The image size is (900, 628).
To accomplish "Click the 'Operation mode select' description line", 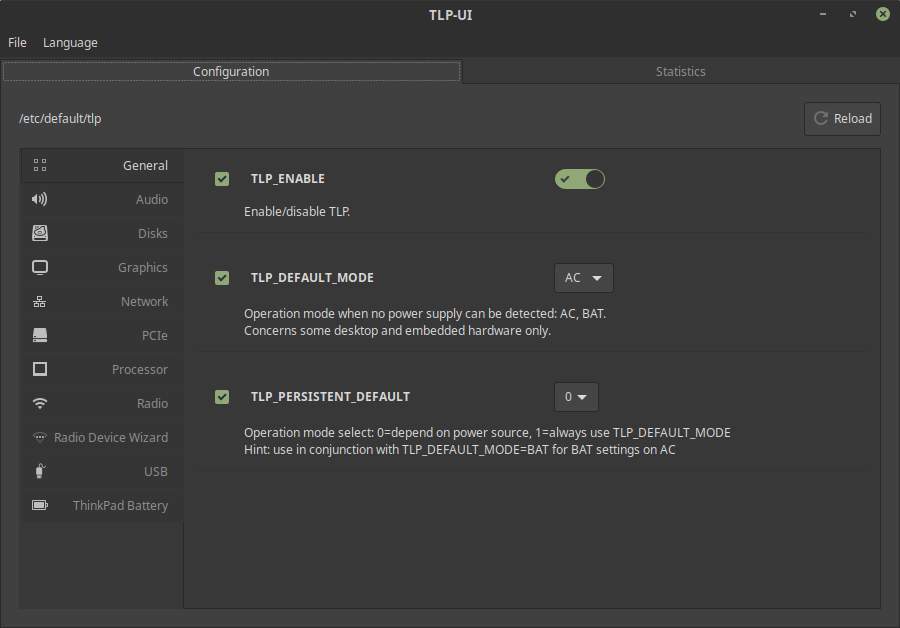I will point(487,432).
